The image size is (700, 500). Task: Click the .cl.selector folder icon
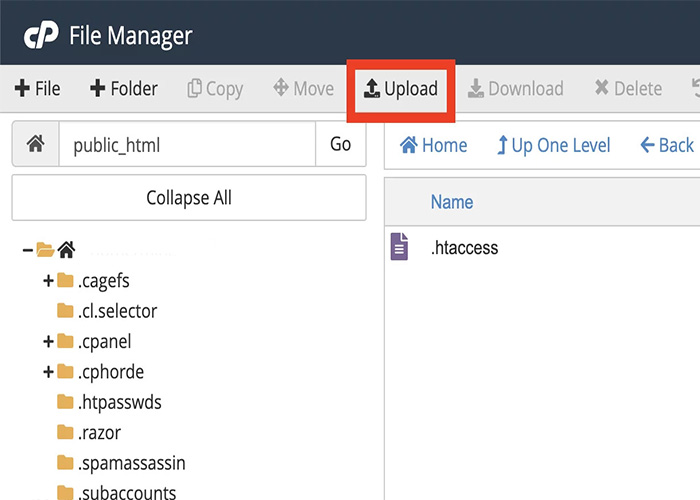tap(66, 311)
